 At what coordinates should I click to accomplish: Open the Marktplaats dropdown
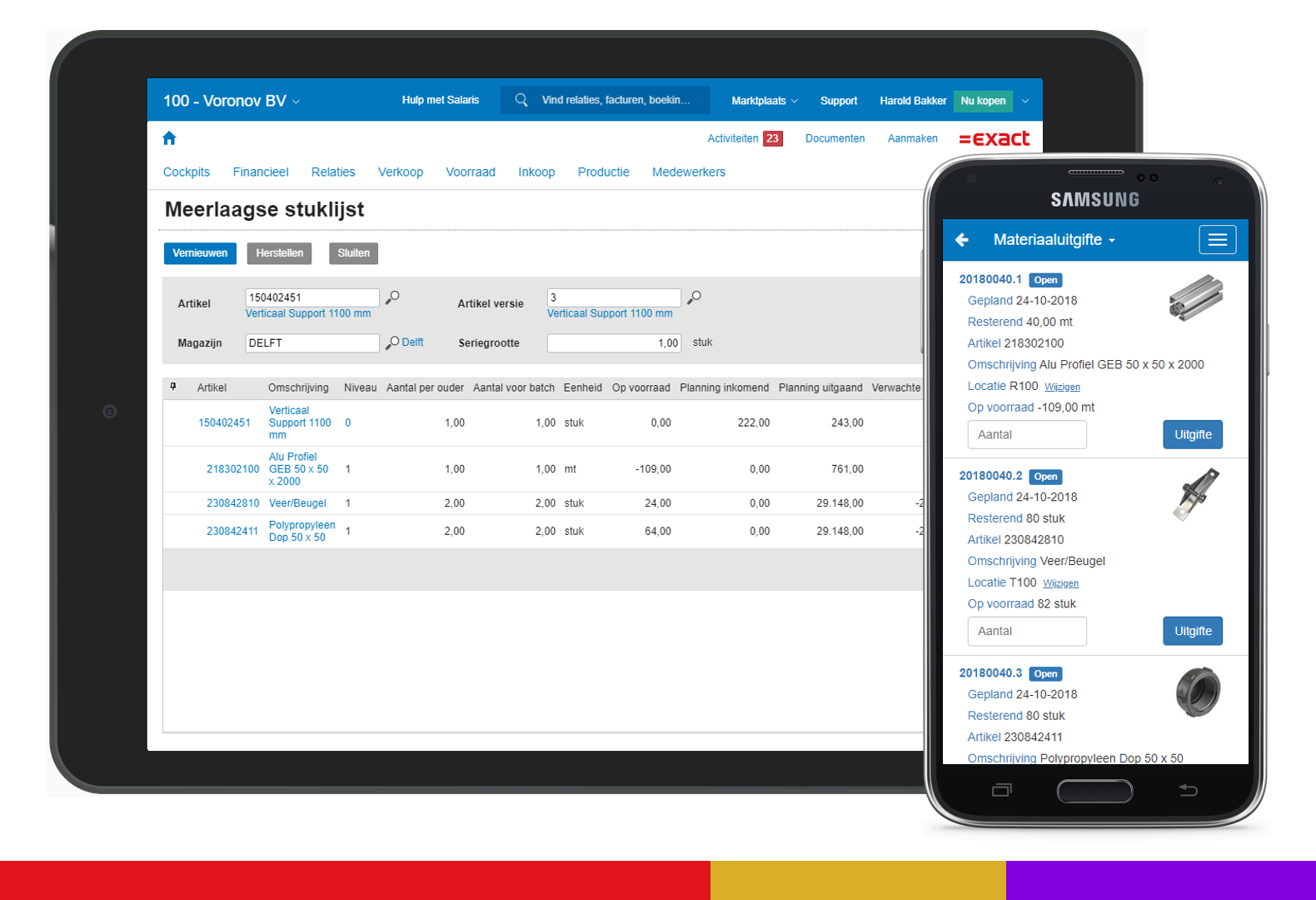(x=764, y=101)
